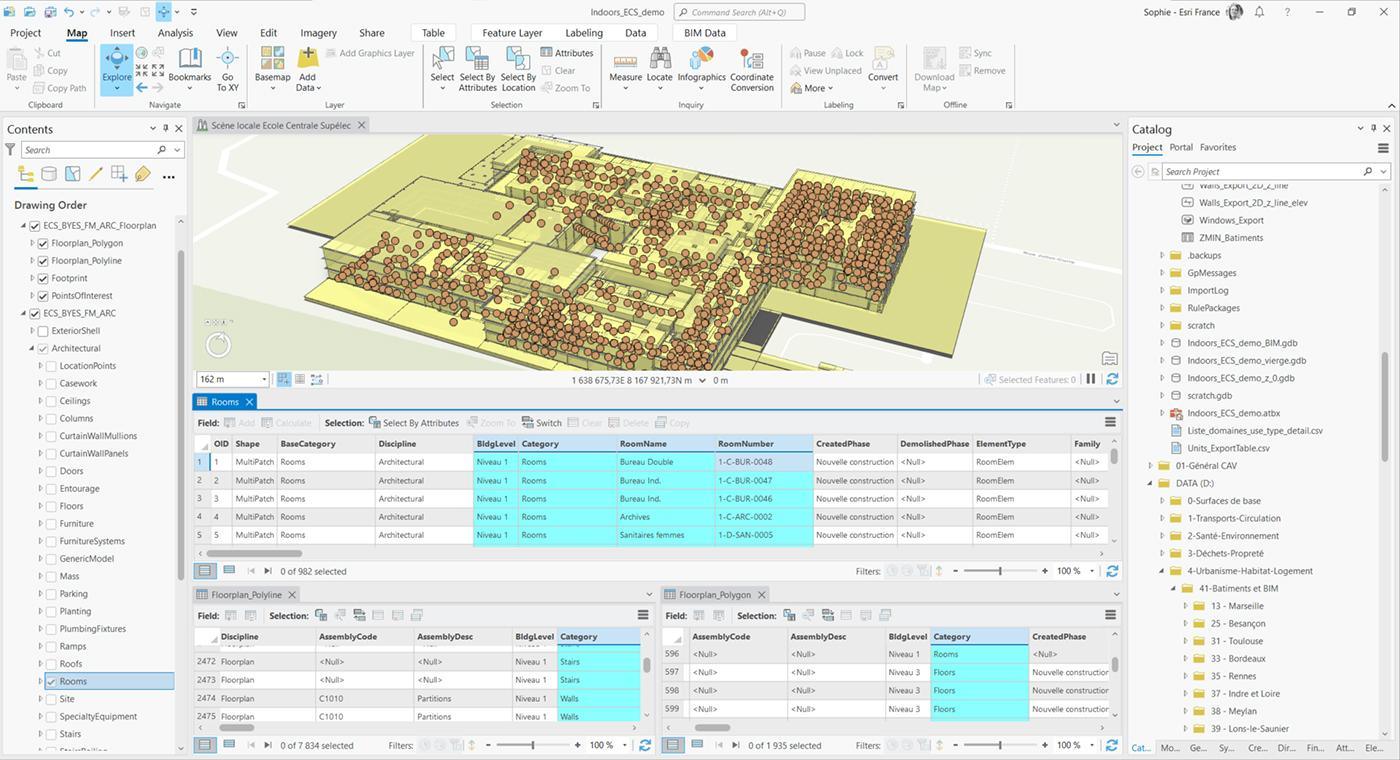The width and height of the screenshot is (1400, 760).
Task: Click the Floorplan_Polyline table zoom slider
Action: coord(532,745)
